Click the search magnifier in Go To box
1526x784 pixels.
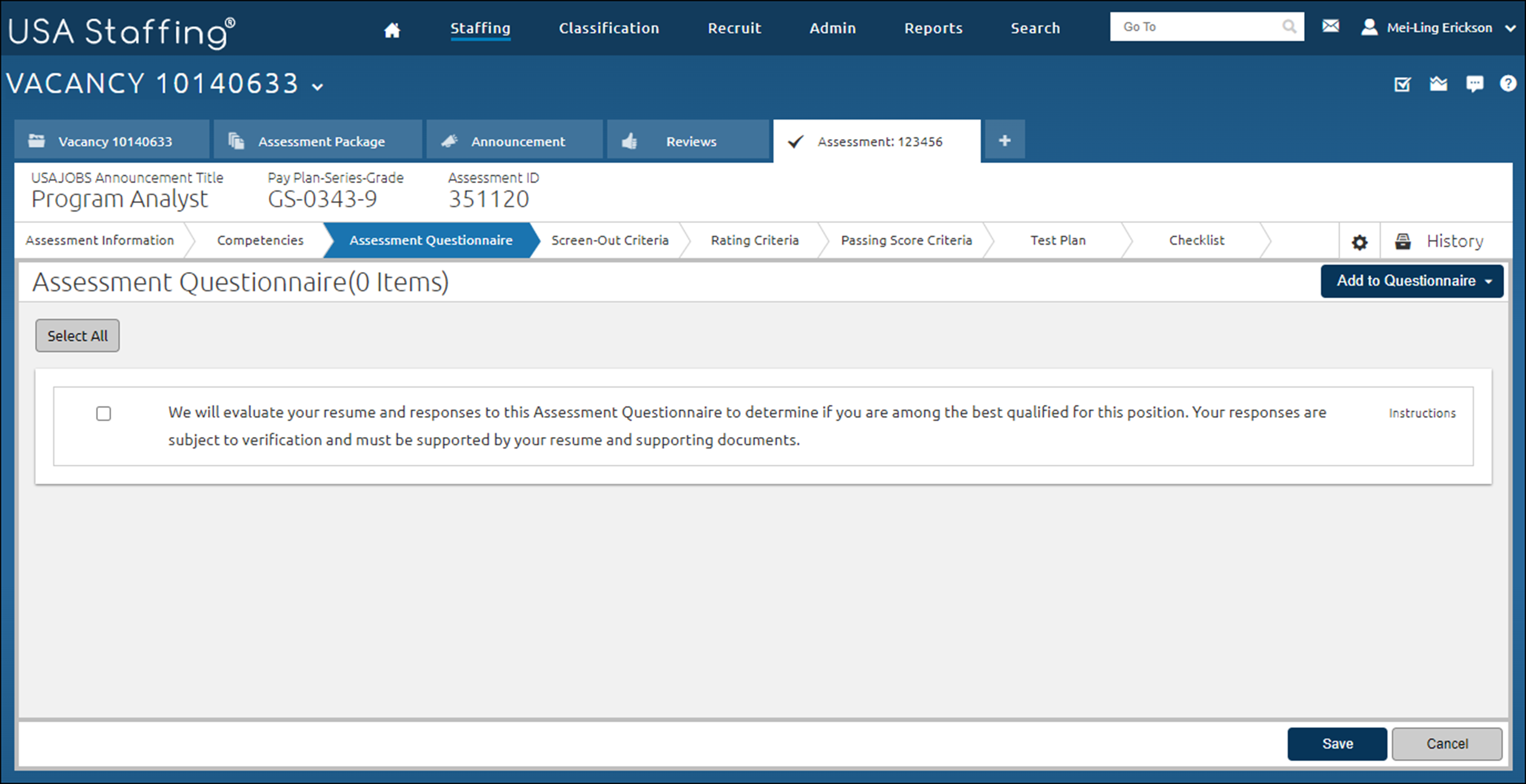coord(1288,27)
